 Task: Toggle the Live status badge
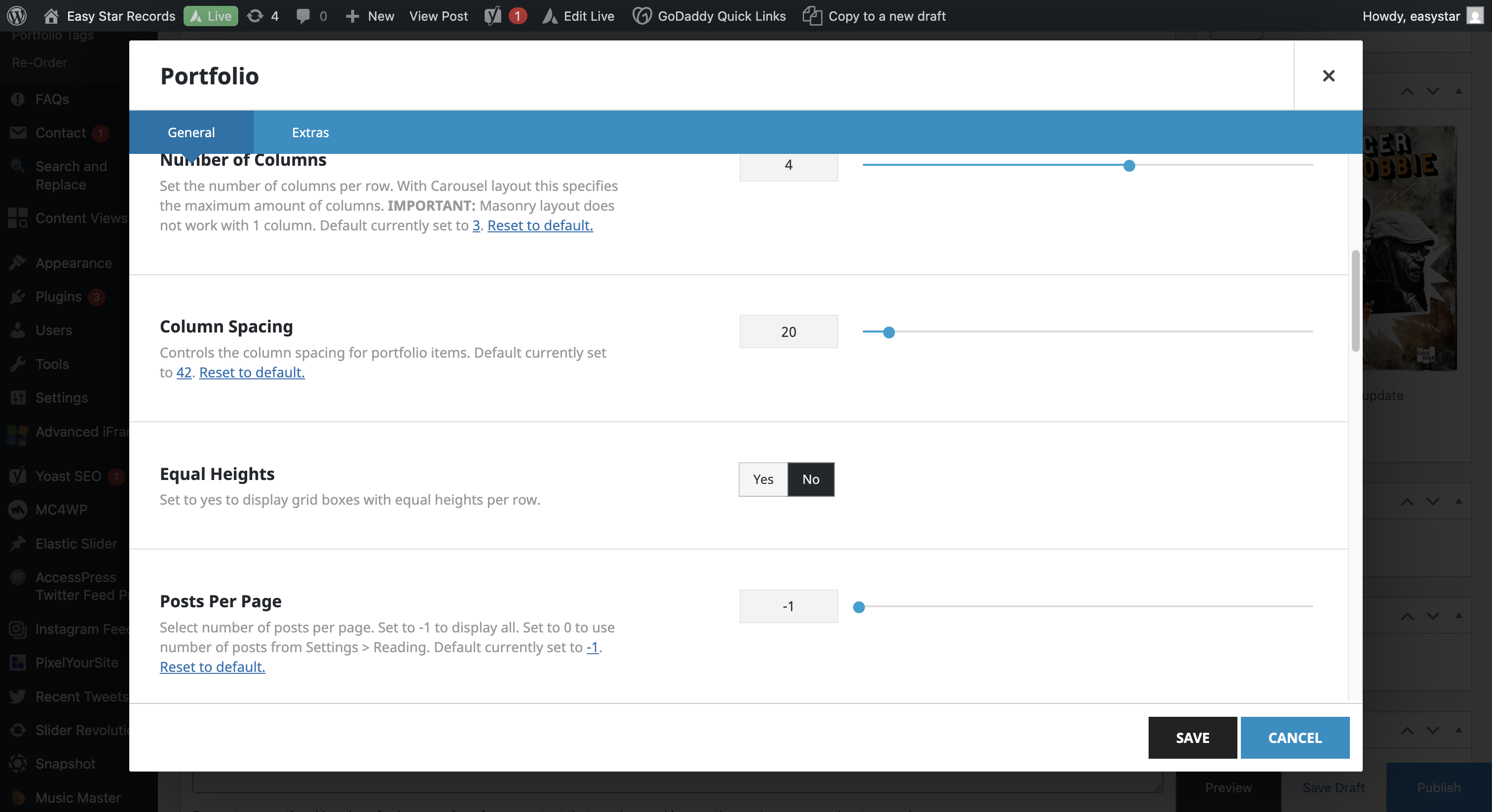click(211, 16)
